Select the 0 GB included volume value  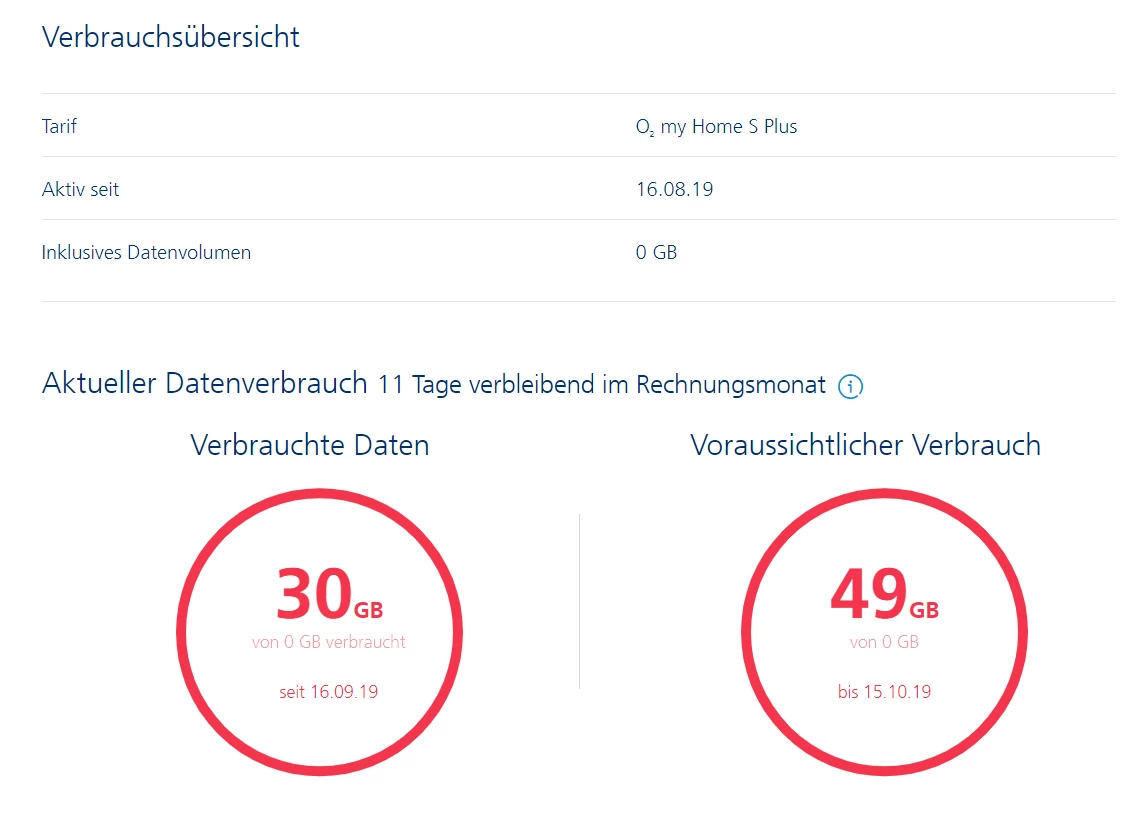click(656, 252)
